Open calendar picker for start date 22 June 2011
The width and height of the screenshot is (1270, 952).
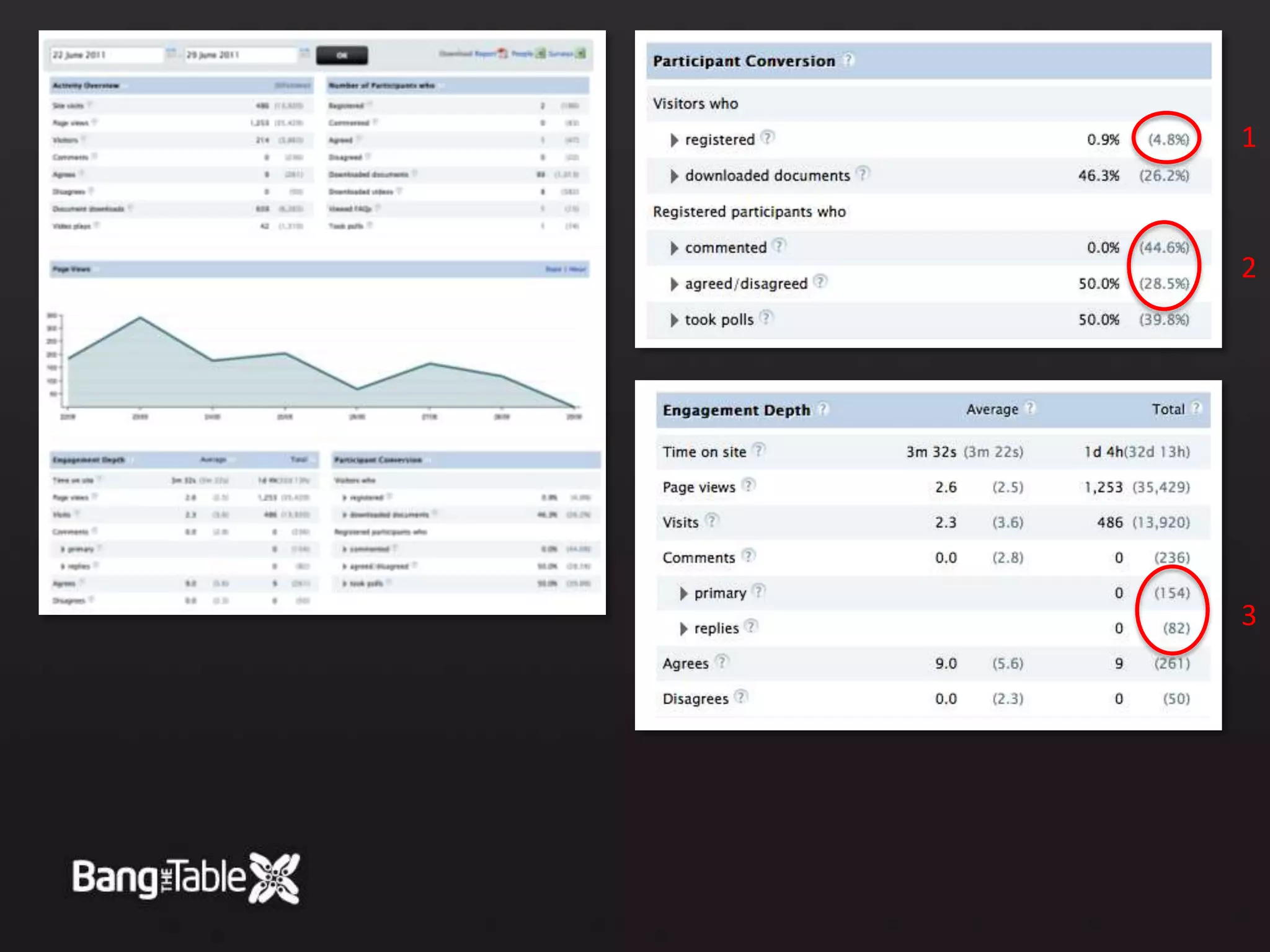pyautogui.click(x=171, y=54)
